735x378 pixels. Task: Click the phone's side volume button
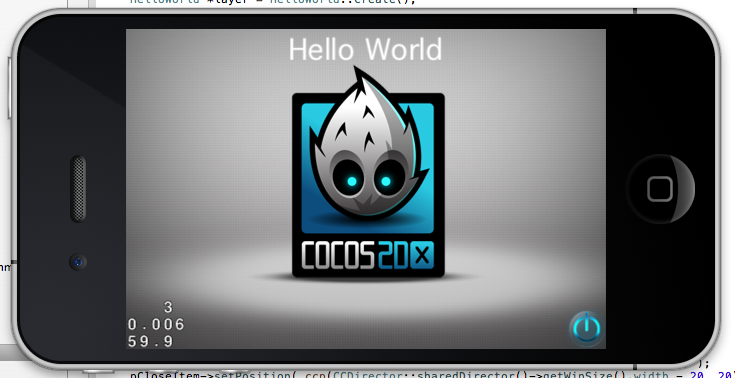pyautogui.click(x=9, y=88)
